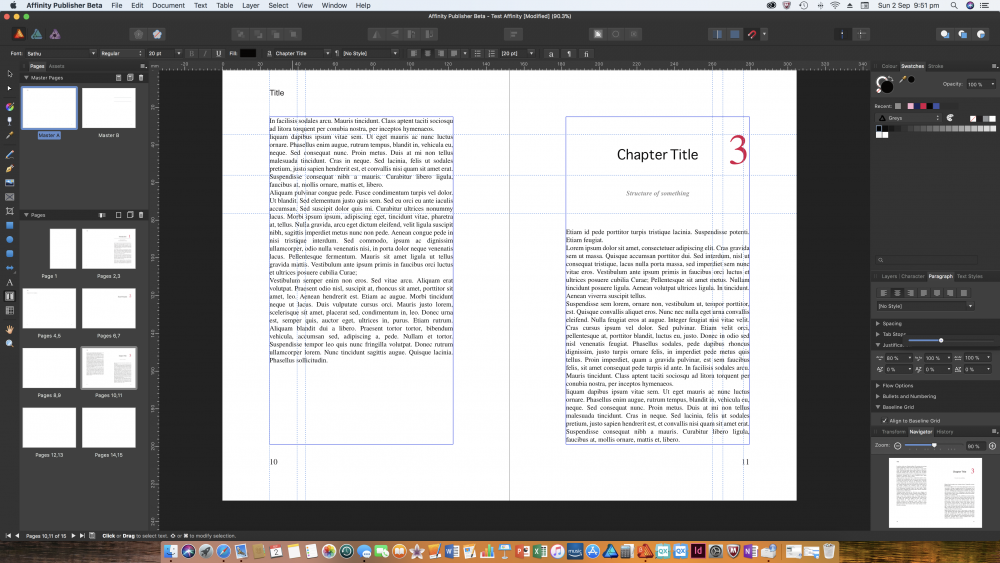1000x563 pixels.
Task: Switch to the Text Styles tab
Action: coord(969,276)
